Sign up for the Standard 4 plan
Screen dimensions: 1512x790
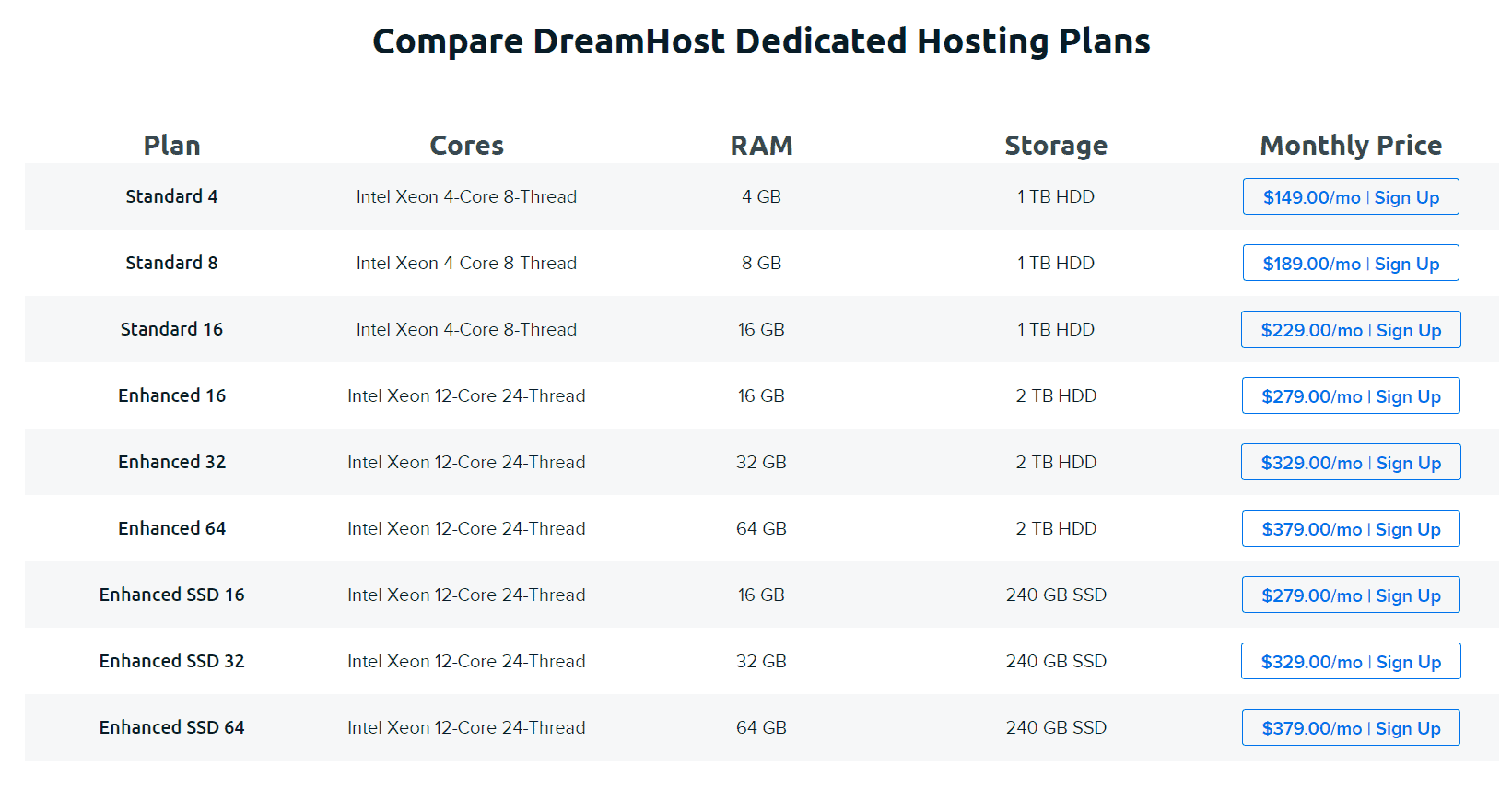pos(1350,197)
